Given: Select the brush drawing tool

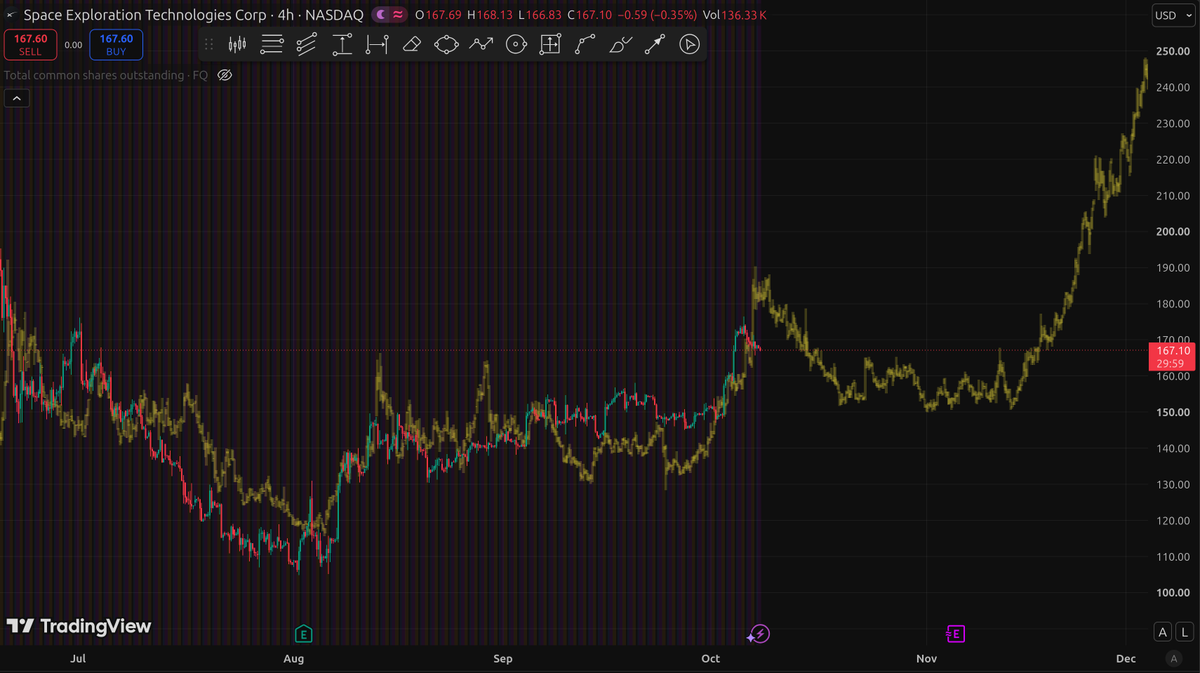Looking at the screenshot, I should pyautogui.click(x=620, y=44).
